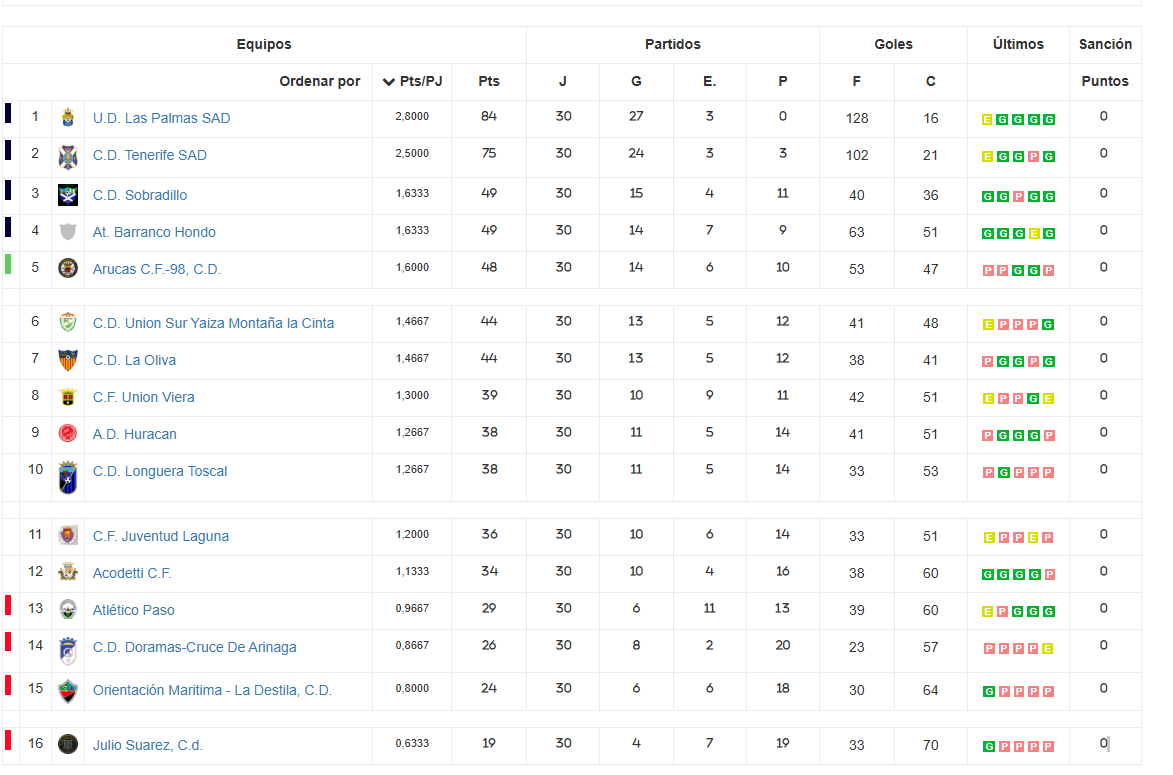This screenshot has width=1173, height=775.
Task: Click Julio Suarez goals-against value 70
Action: [x=931, y=745]
